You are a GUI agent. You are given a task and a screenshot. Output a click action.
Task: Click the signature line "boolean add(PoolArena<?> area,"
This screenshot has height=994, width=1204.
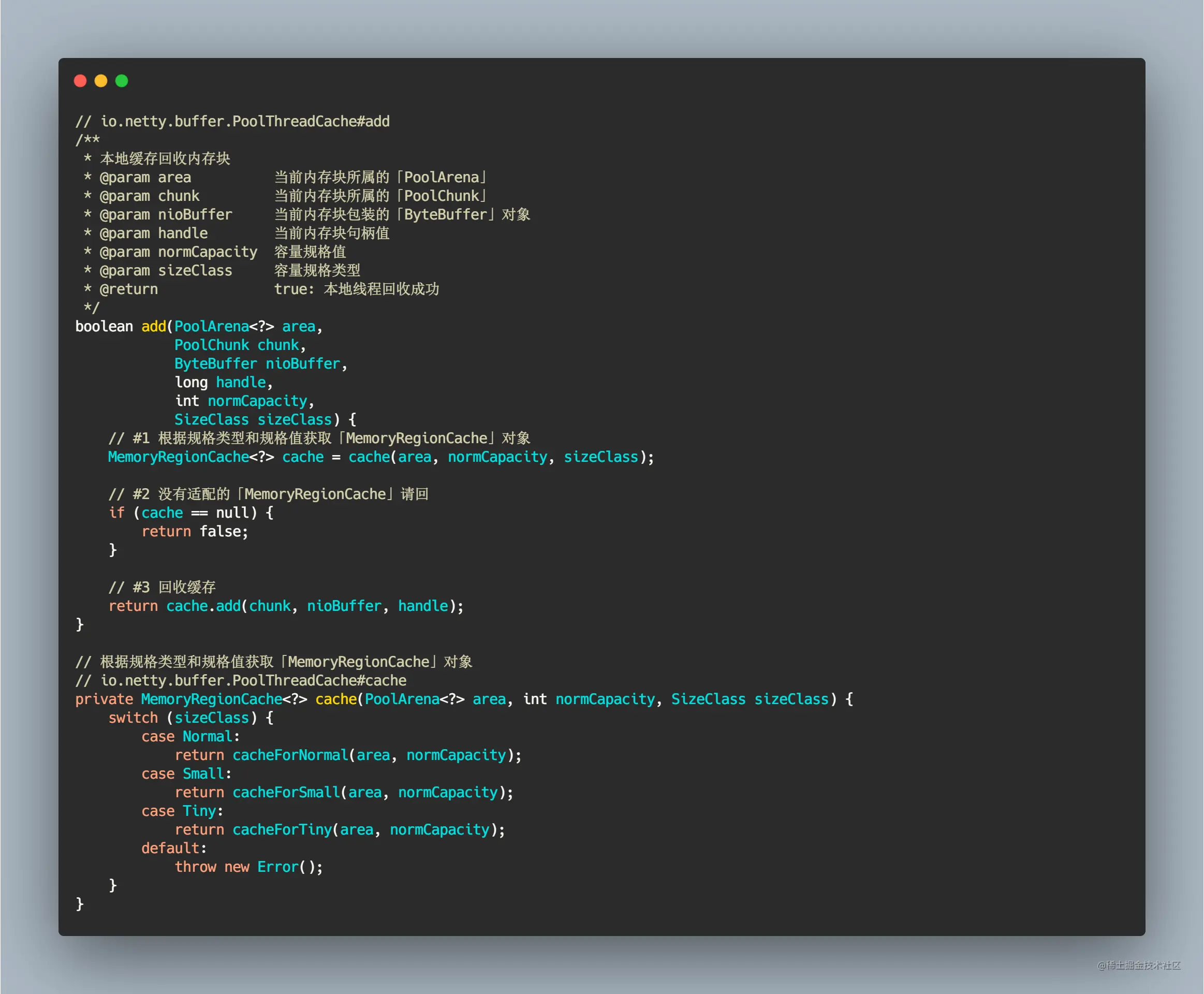(199, 326)
